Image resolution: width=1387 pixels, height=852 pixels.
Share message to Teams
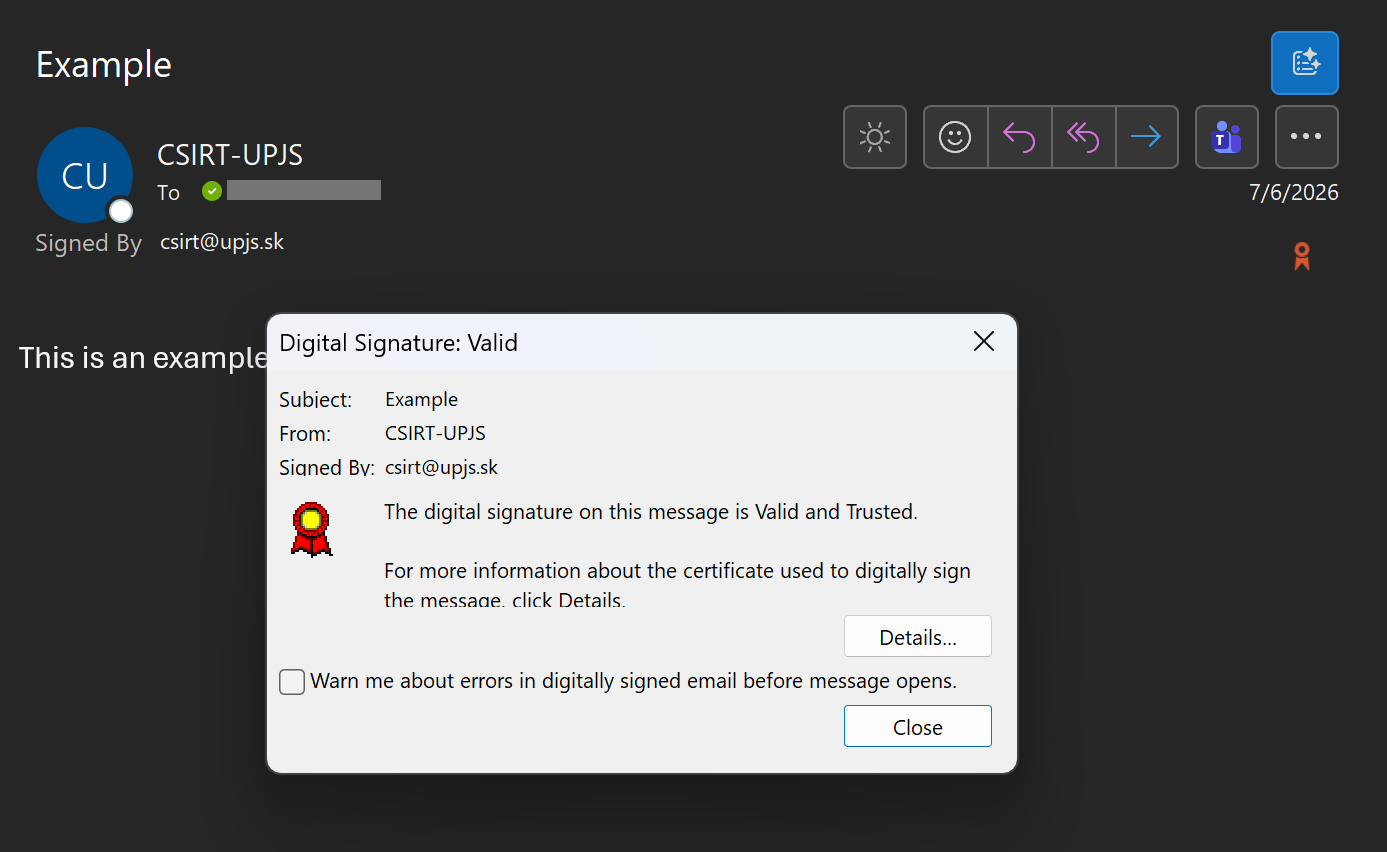[1227, 137]
